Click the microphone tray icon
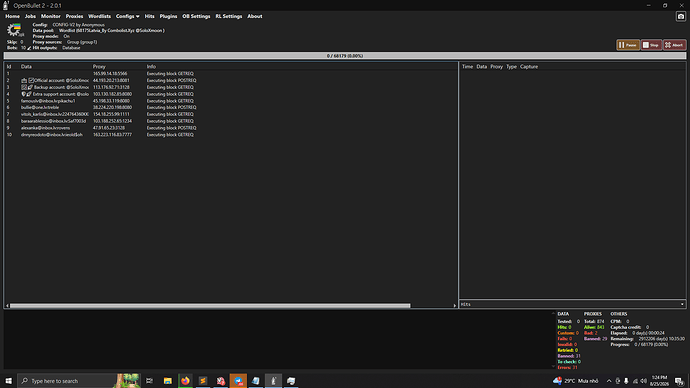Screen dimensions: 690x388 [626, 381]
